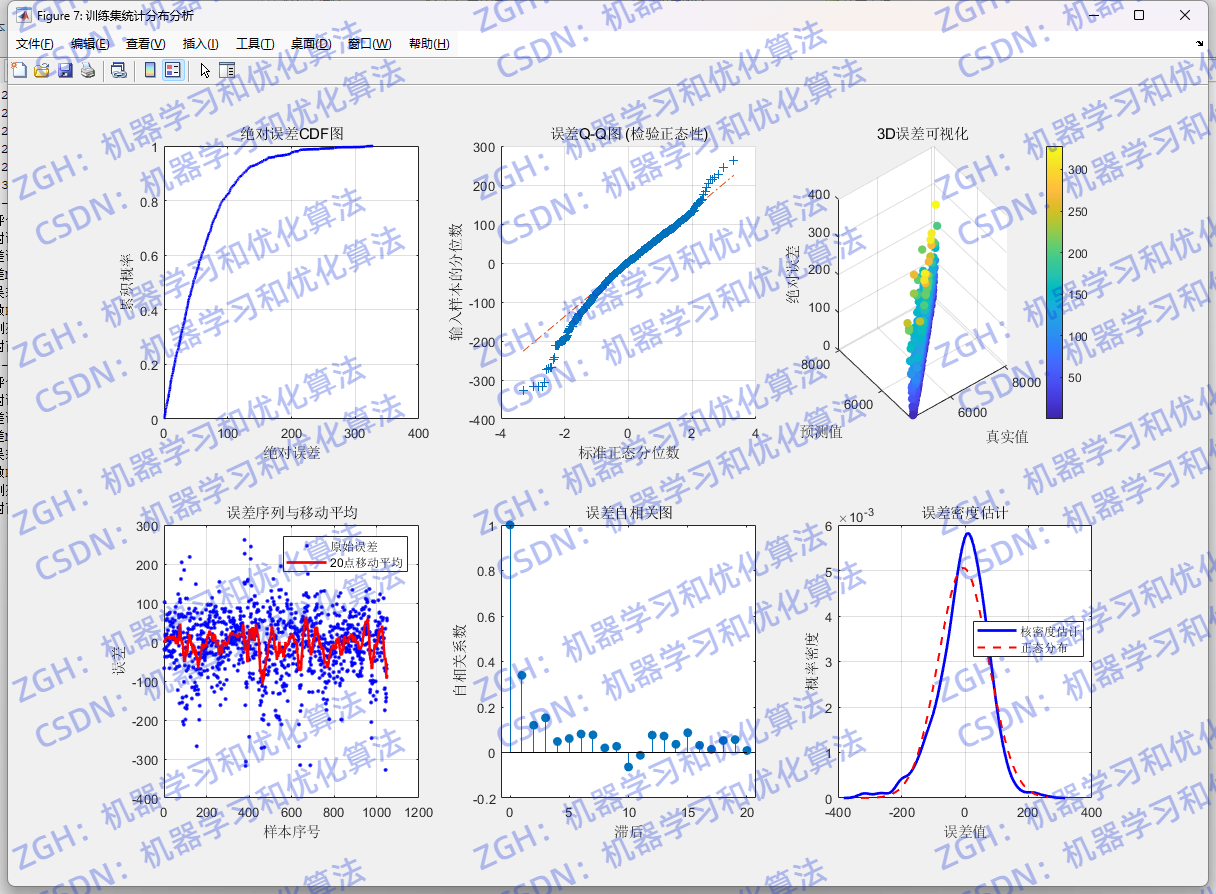Enable the Edit Plot arrow tool

pyautogui.click(x=205, y=70)
